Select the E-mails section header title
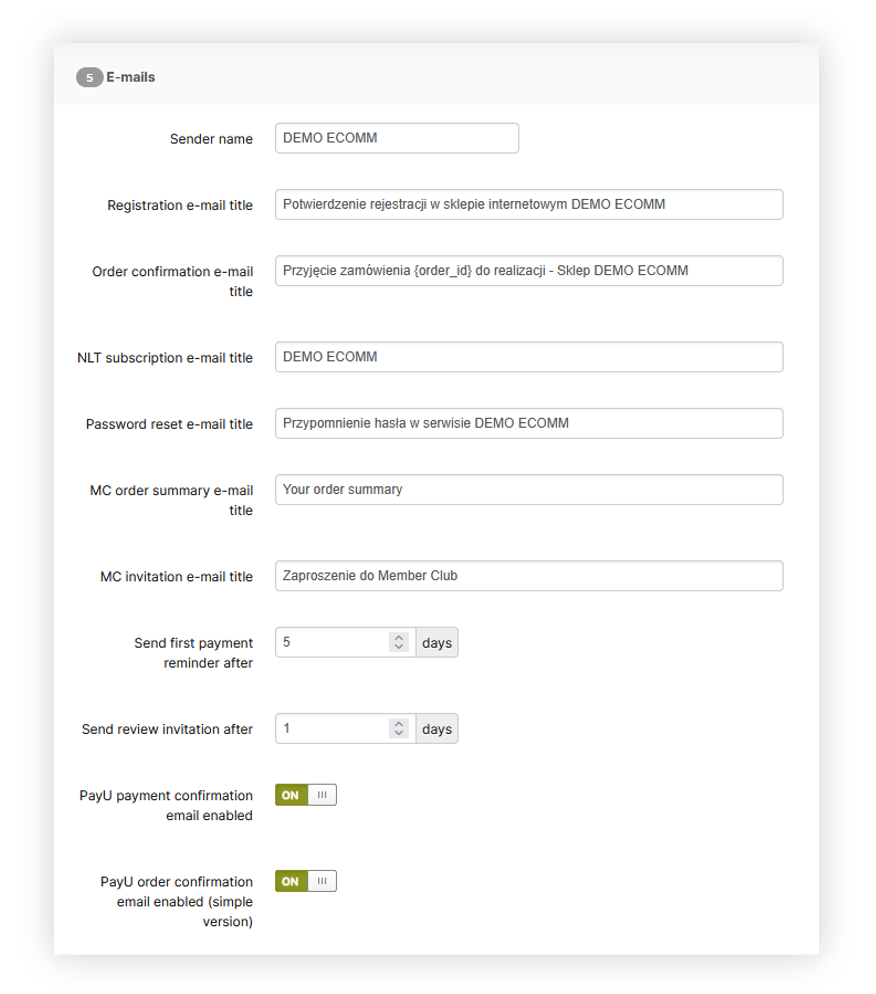This screenshot has height=994, width=876. 131,77
